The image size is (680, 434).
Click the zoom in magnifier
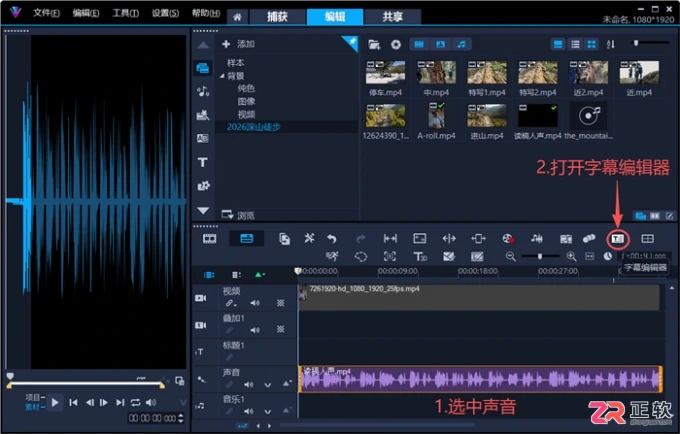pos(571,257)
